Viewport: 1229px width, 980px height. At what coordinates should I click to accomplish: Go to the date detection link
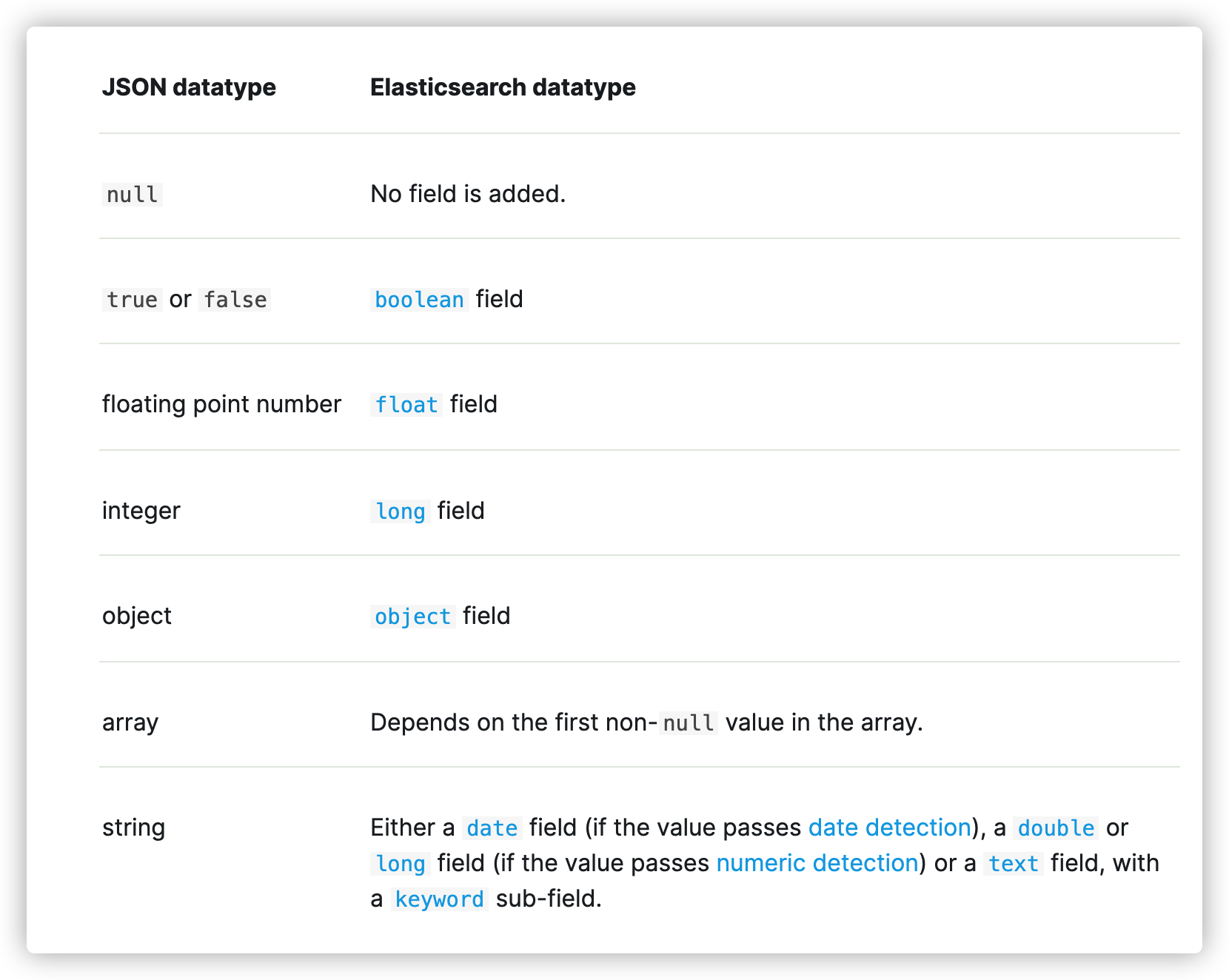coord(889,828)
